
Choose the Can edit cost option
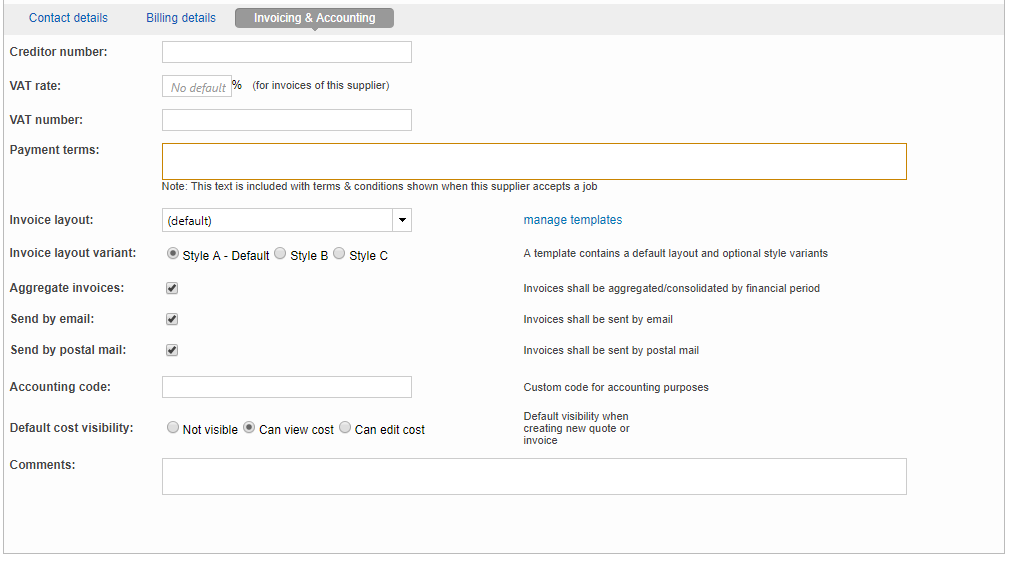(345, 428)
